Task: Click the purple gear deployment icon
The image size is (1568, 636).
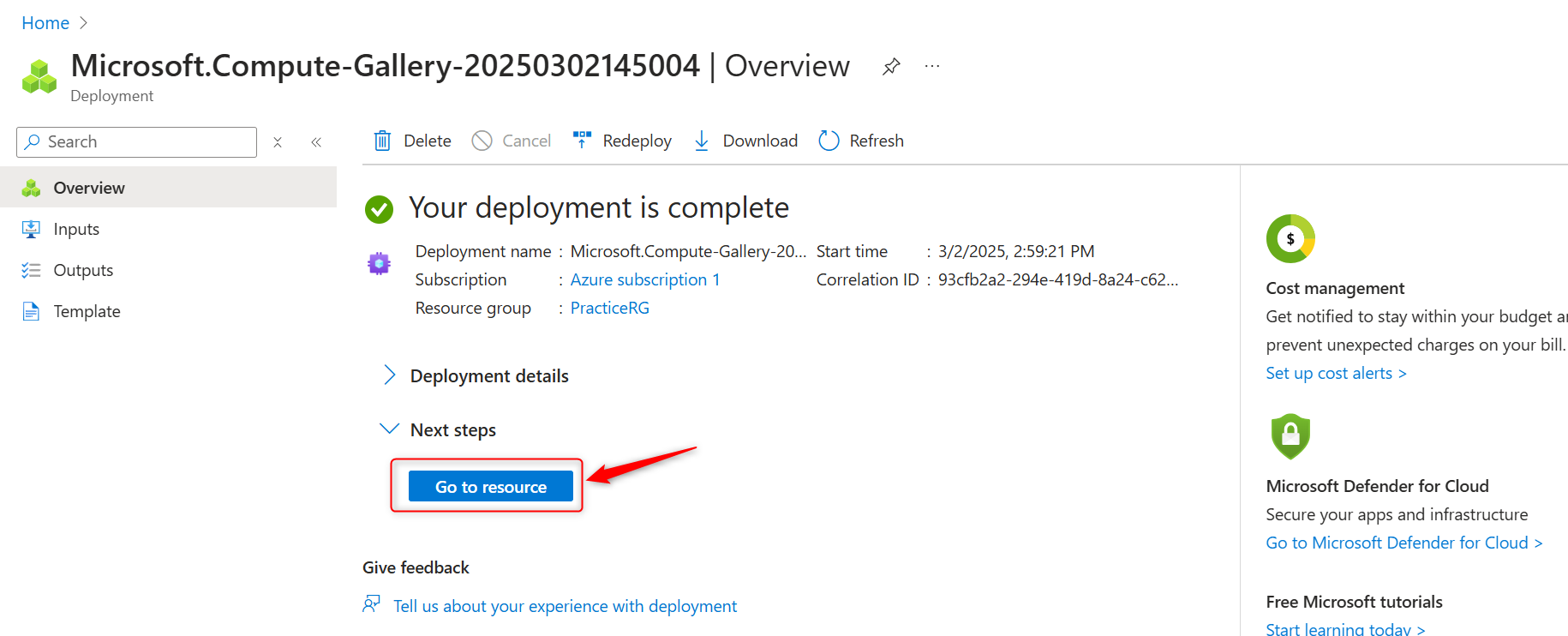Action: coord(379,264)
